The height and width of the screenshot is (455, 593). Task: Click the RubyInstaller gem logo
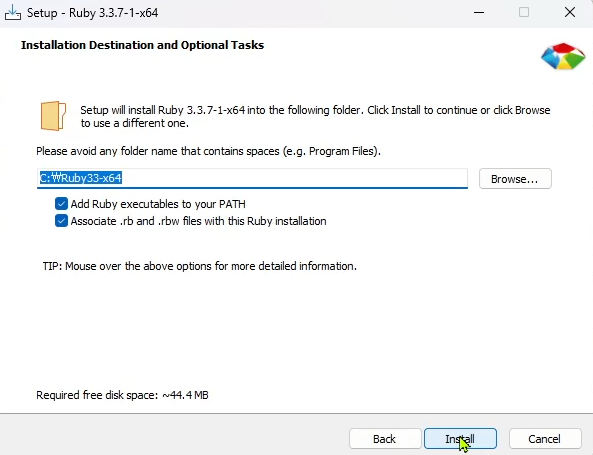(x=563, y=56)
